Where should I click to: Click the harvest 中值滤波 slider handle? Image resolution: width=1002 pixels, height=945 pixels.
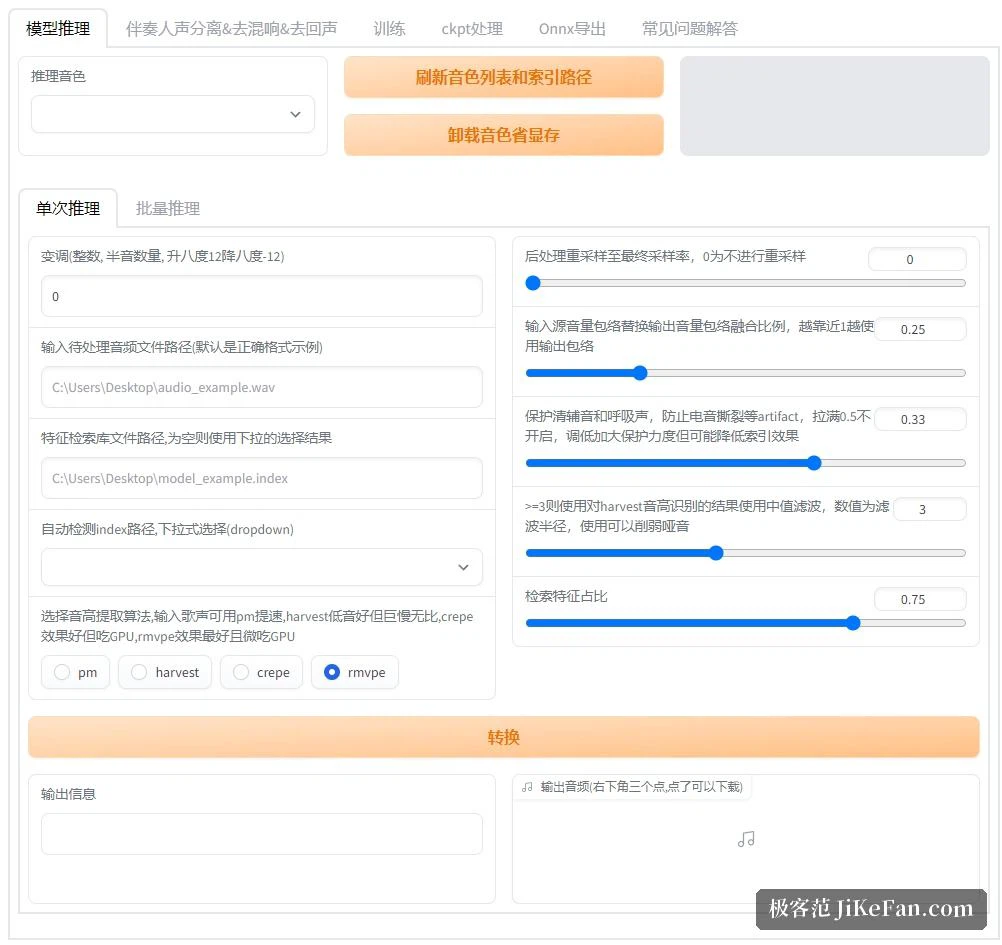coord(716,553)
